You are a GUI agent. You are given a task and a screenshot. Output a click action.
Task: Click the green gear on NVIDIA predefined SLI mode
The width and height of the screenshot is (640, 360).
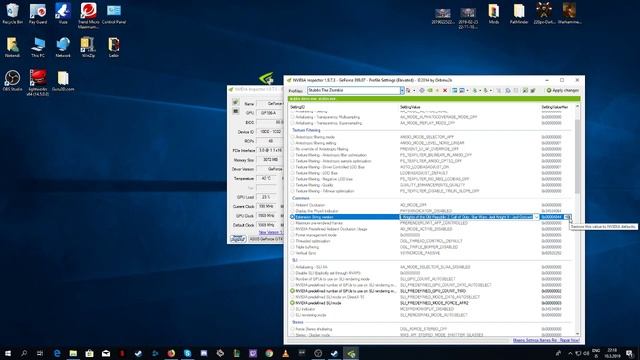click(292, 303)
